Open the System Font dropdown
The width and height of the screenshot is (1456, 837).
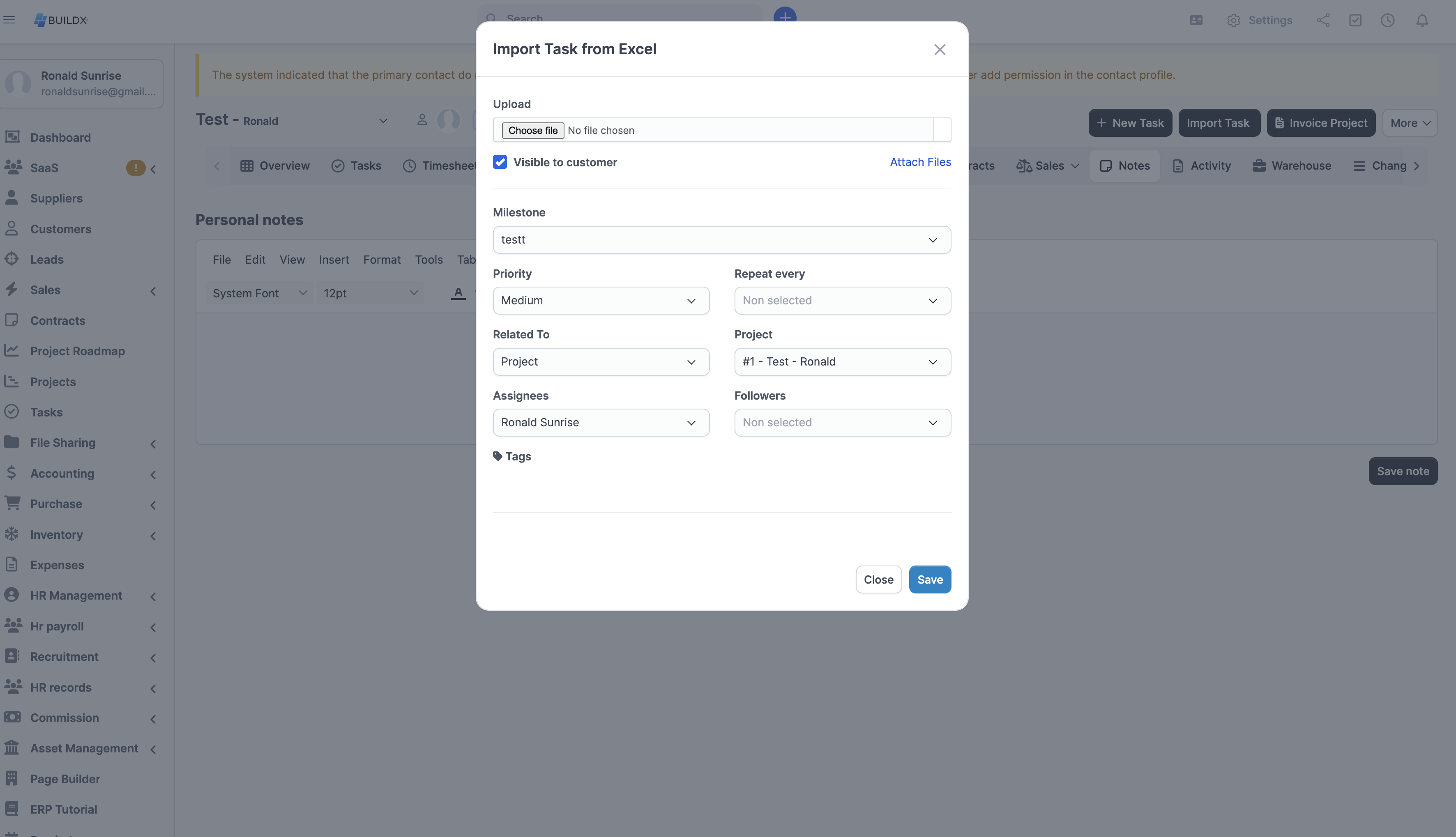259,294
